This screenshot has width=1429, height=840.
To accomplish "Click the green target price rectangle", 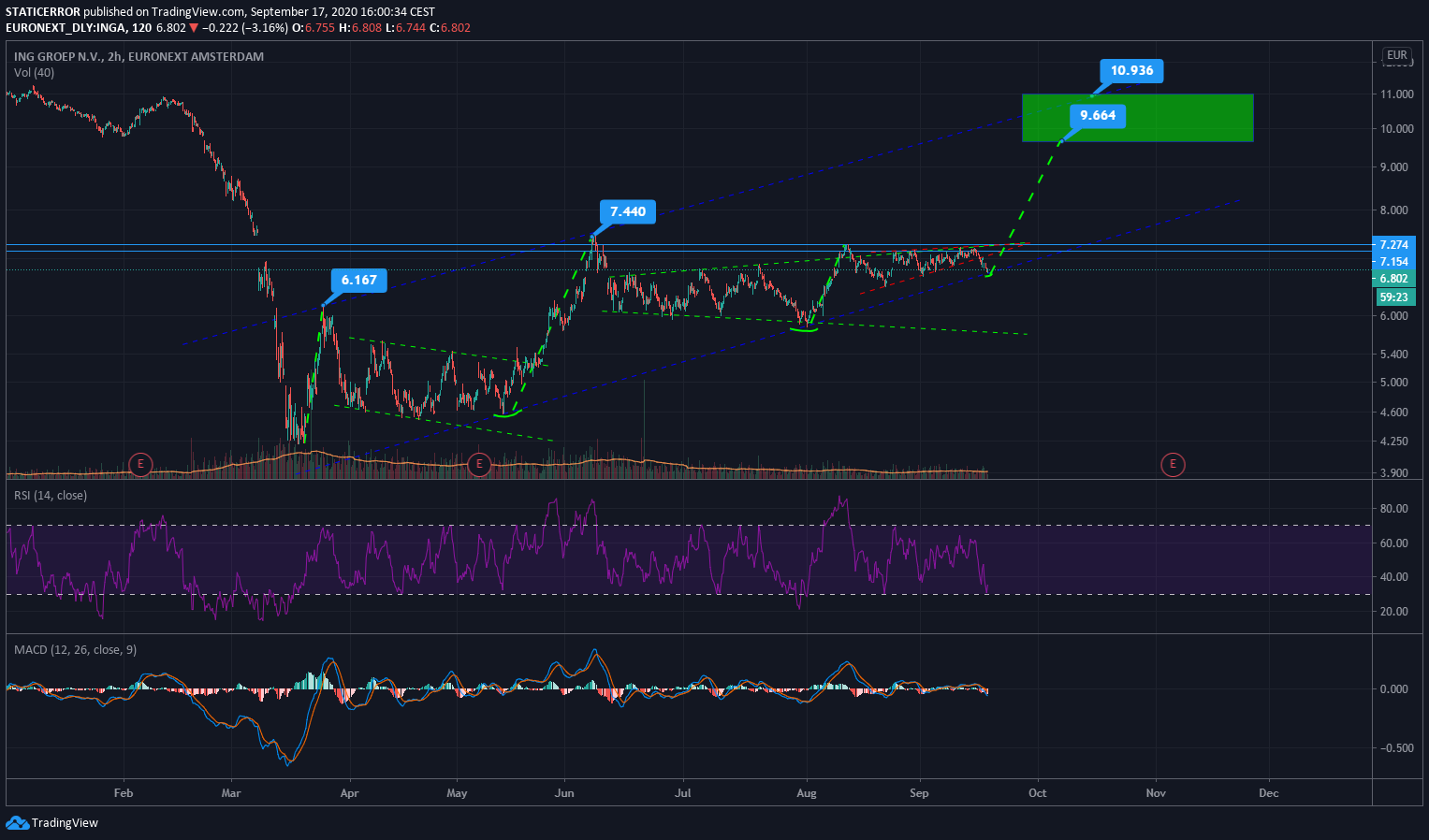I will tap(1138, 118).
